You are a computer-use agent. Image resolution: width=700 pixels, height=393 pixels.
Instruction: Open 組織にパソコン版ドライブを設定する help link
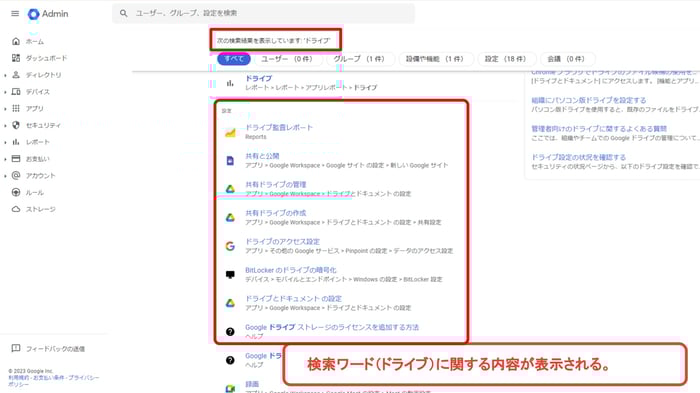tap(588, 100)
